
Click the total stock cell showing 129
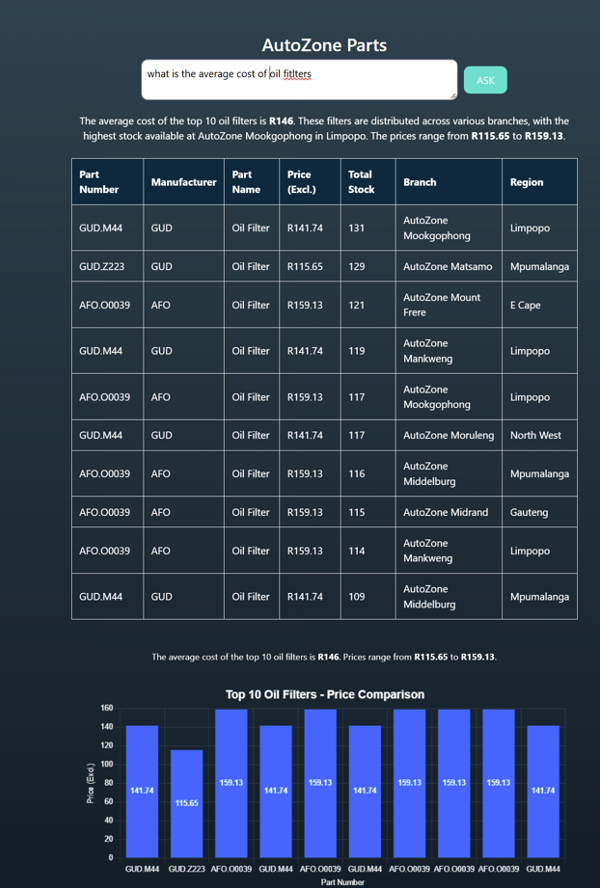click(368, 266)
